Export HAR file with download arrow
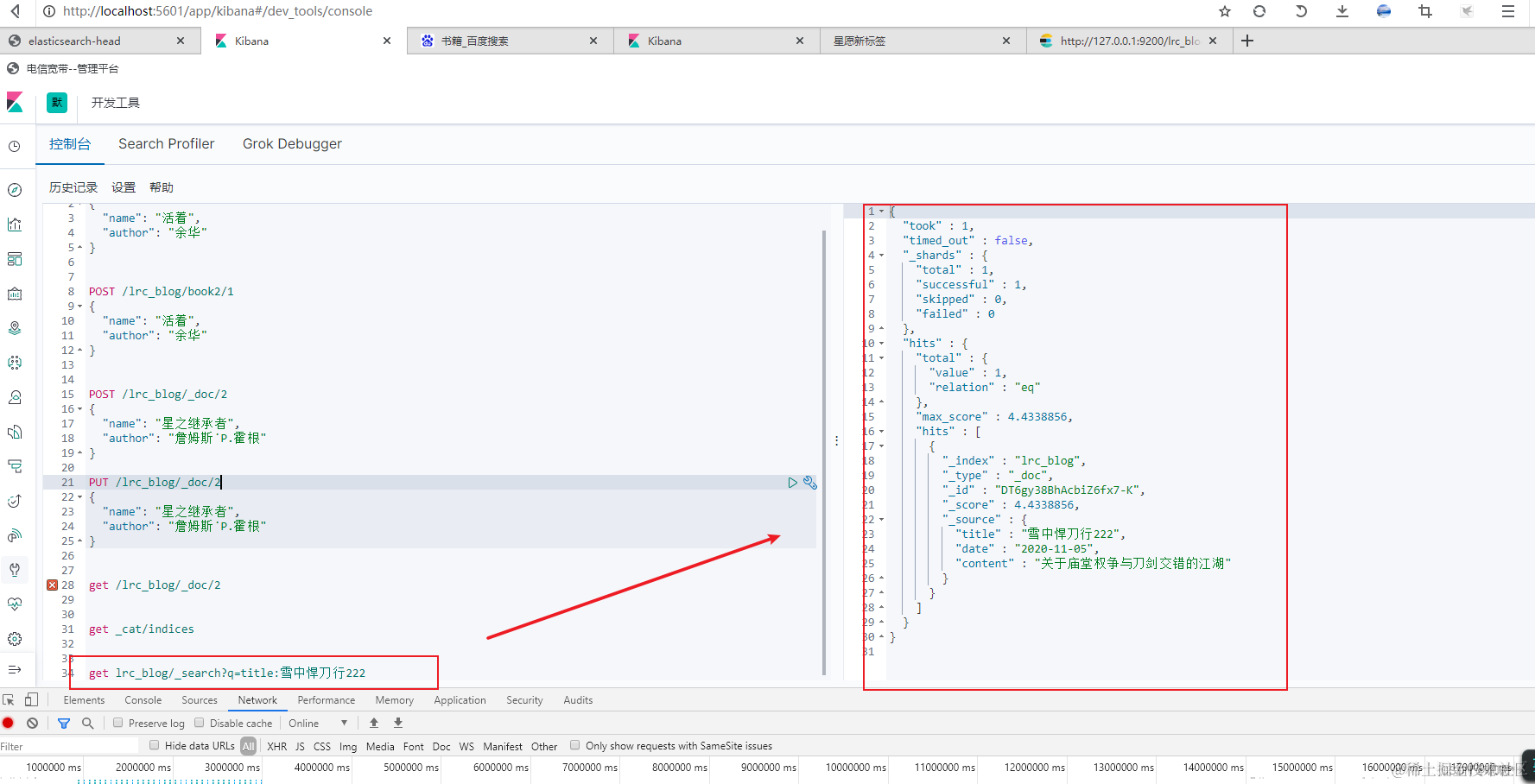1535x784 pixels. [398, 724]
